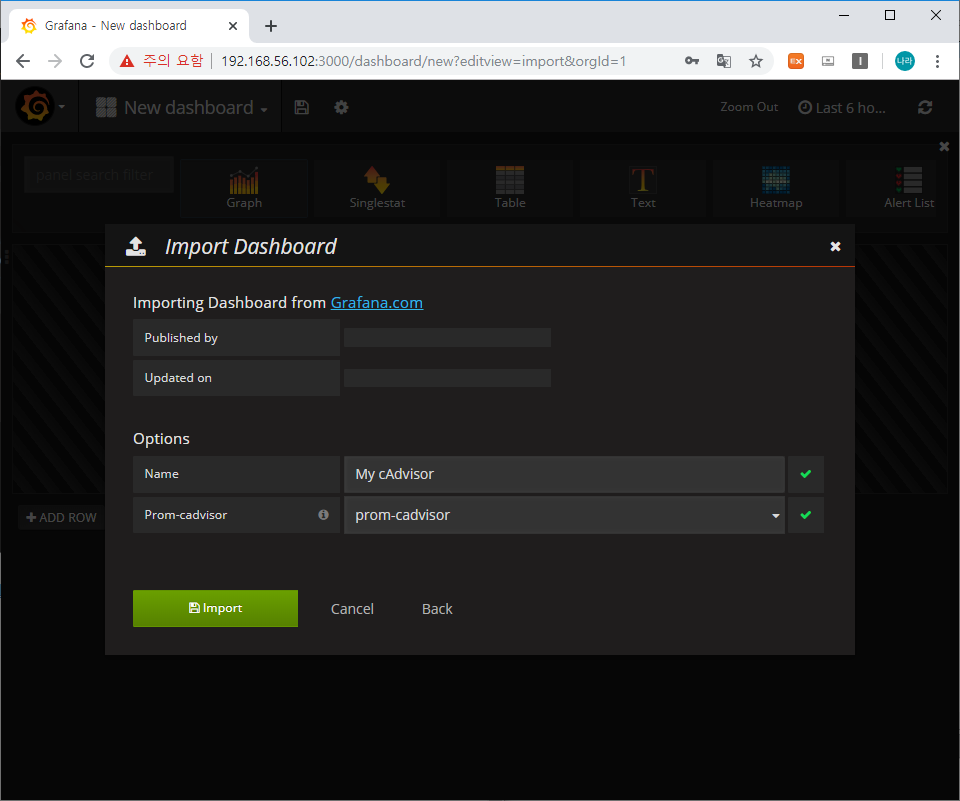The height and width of the screenshot is (801, 960).
Task: Bookmark the page with the star icon
Action: [x=756, y=61]
